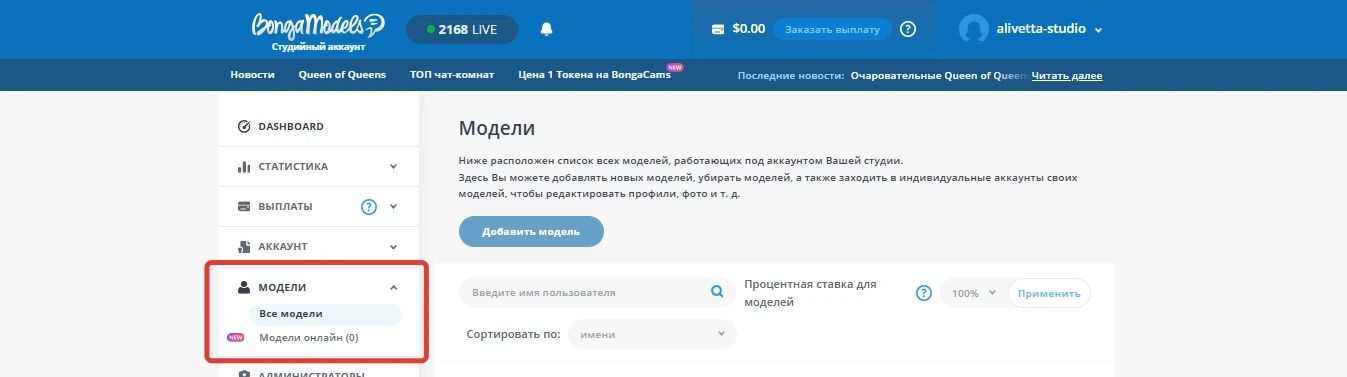Click the user avatar icon

point(974,29)
